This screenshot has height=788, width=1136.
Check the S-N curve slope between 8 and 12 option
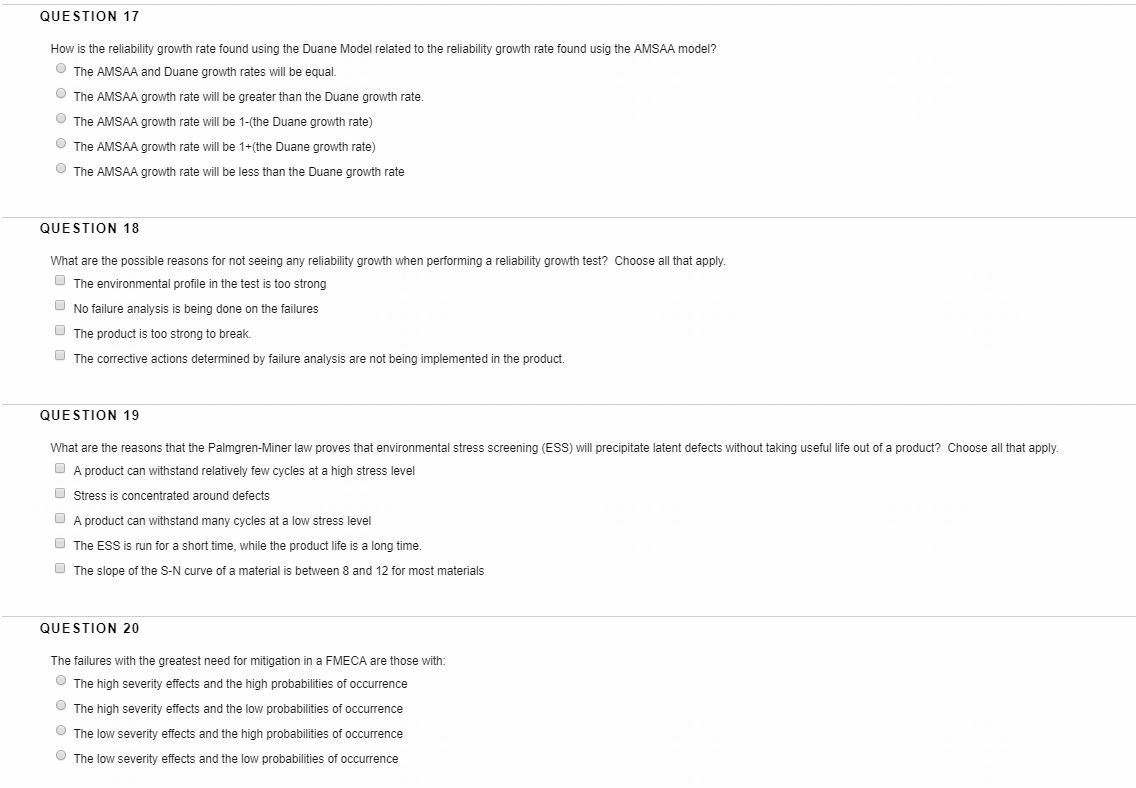click(x=60, y=567)
